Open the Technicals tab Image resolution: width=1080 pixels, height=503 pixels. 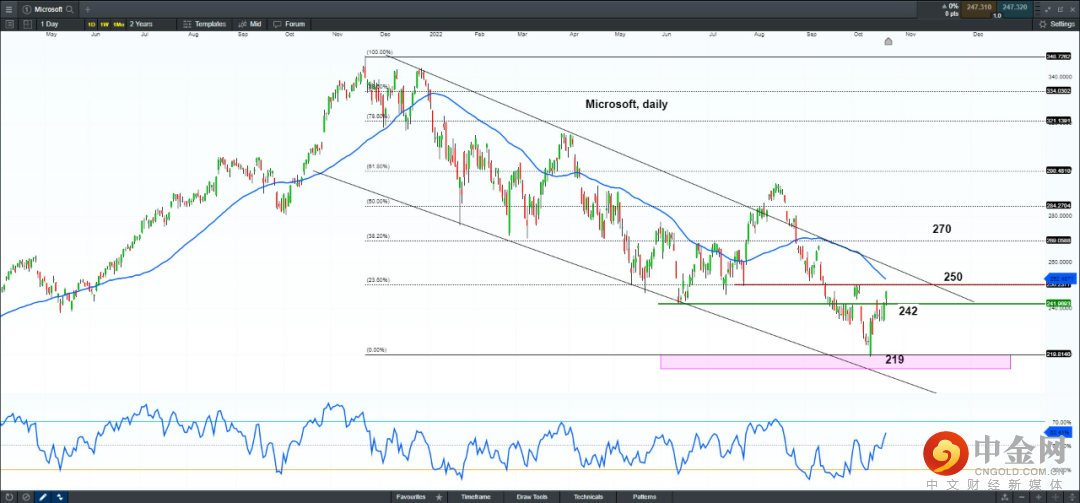[588, 496]
